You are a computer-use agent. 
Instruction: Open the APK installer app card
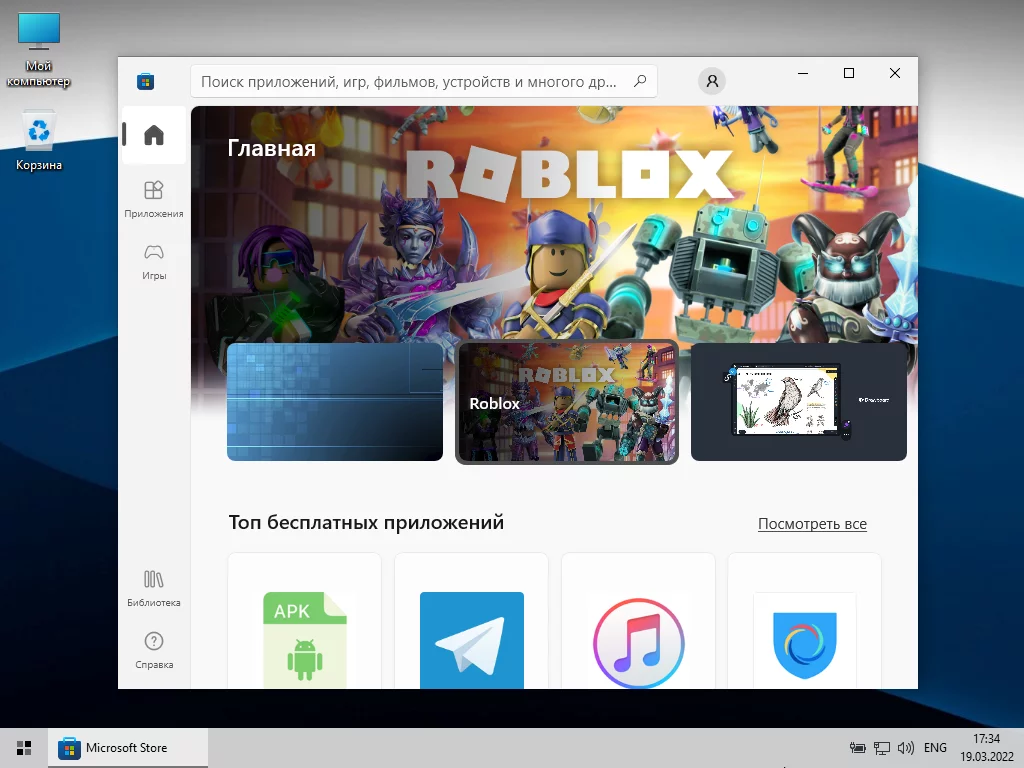tap(304, 621)
